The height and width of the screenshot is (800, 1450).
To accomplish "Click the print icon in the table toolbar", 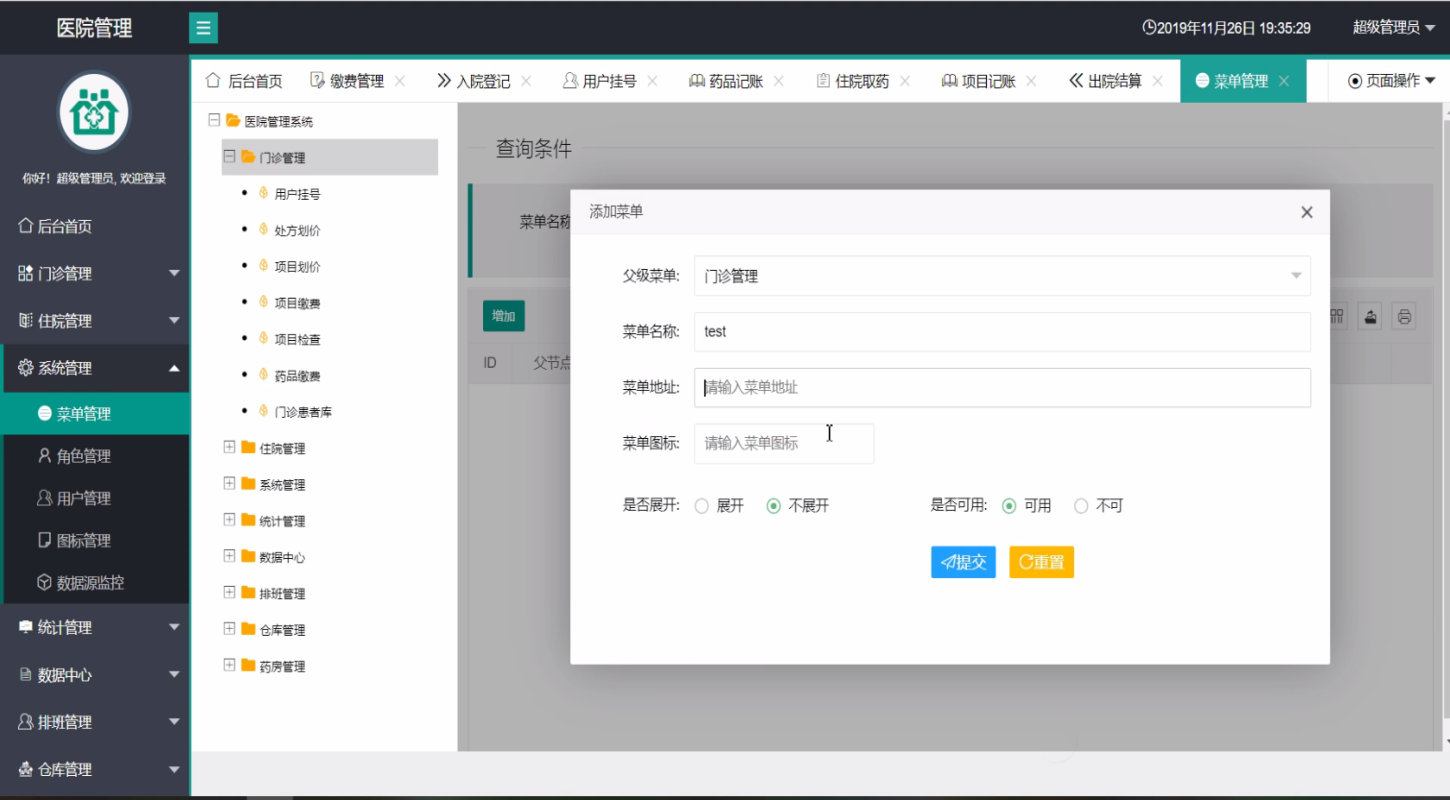I will click(1404, 317).
